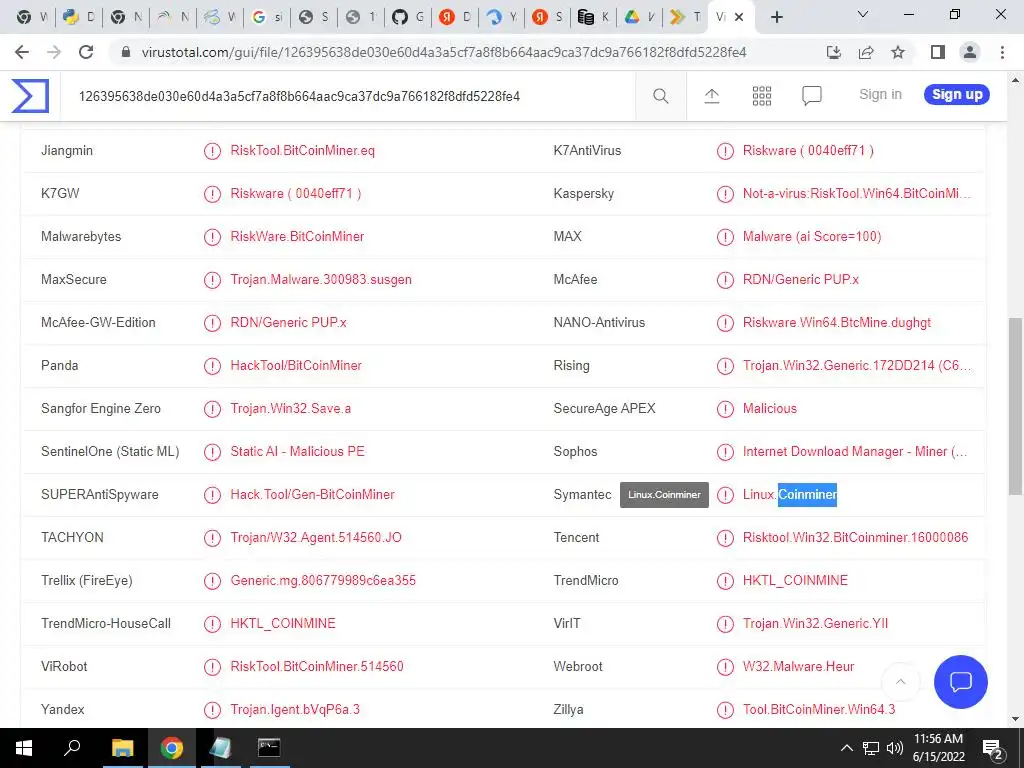Open File Explorer from the taskbar

click(x=122, y=748)
